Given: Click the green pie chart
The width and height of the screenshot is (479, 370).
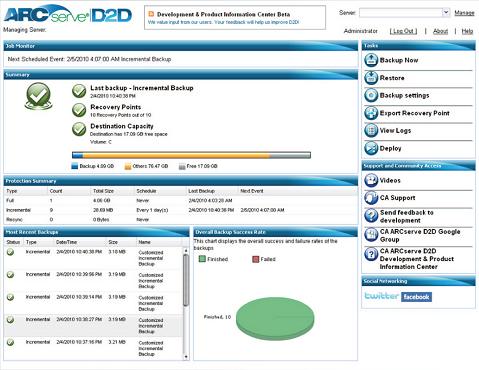Looking at the screenshot, I should coord(275,318).
